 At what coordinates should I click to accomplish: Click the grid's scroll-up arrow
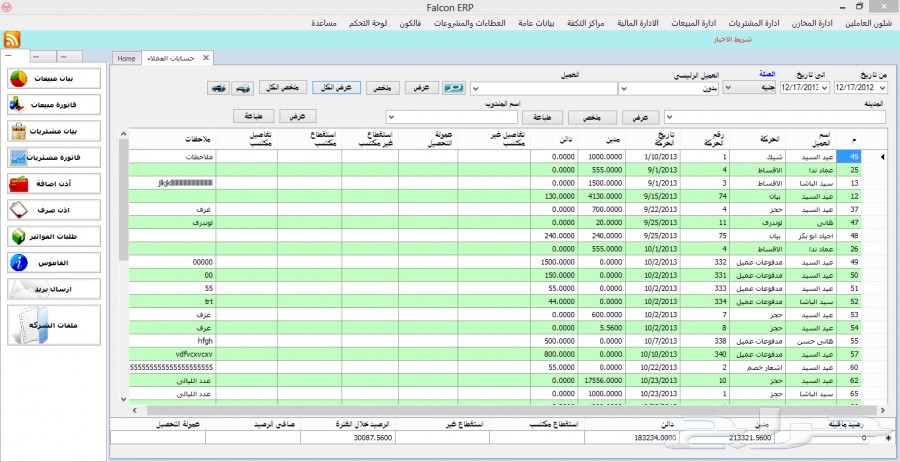(123, 134)
